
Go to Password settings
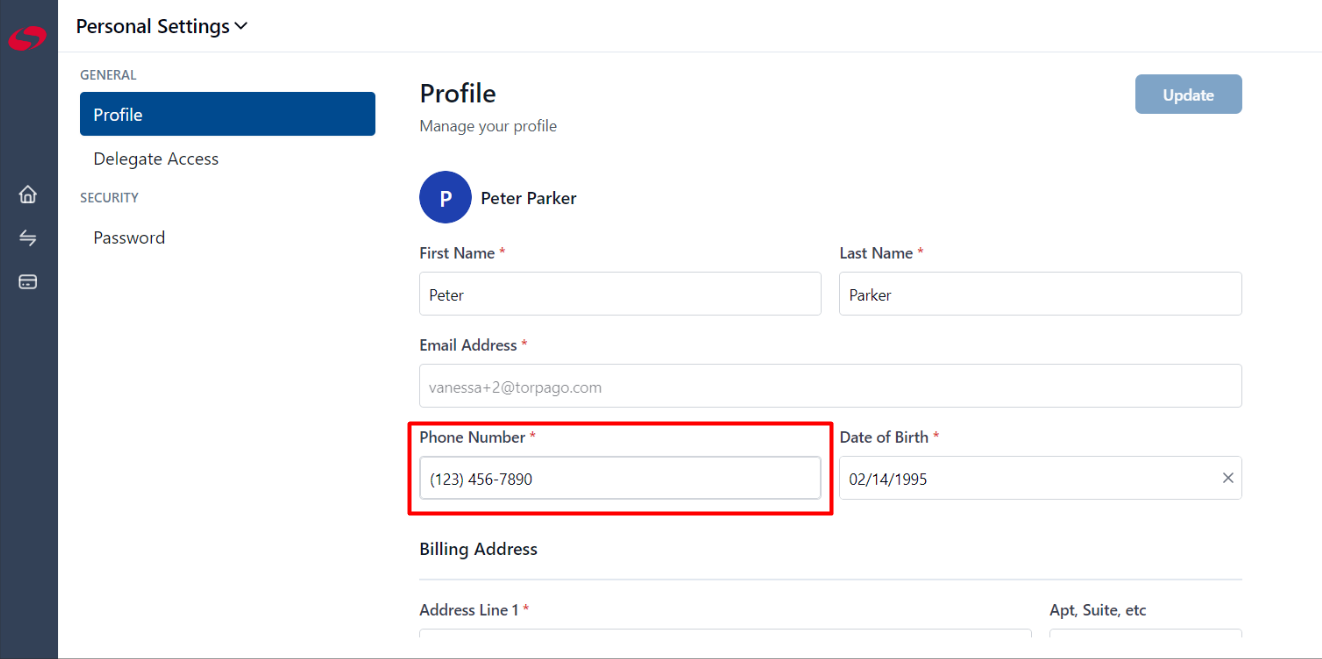[x=129, y=238]
